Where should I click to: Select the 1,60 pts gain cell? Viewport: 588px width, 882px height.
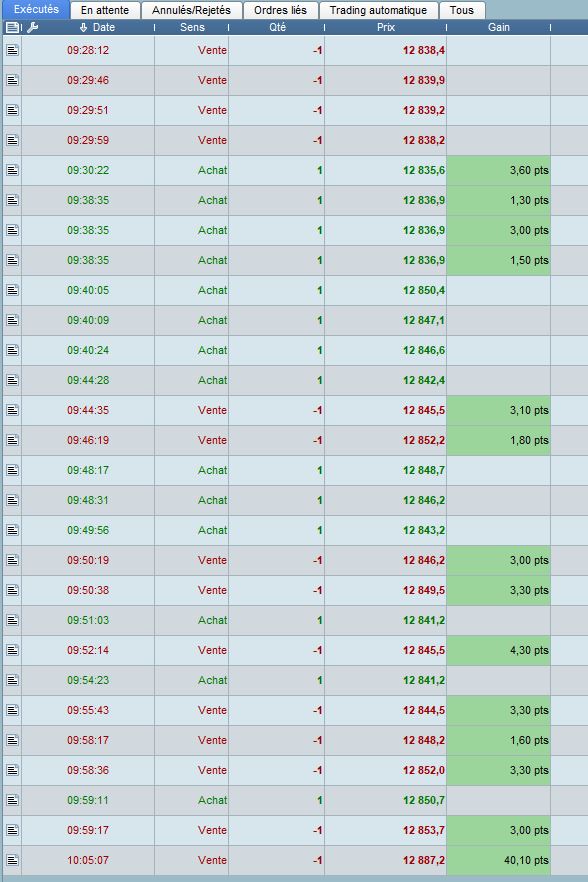click(x=499, y=740)
